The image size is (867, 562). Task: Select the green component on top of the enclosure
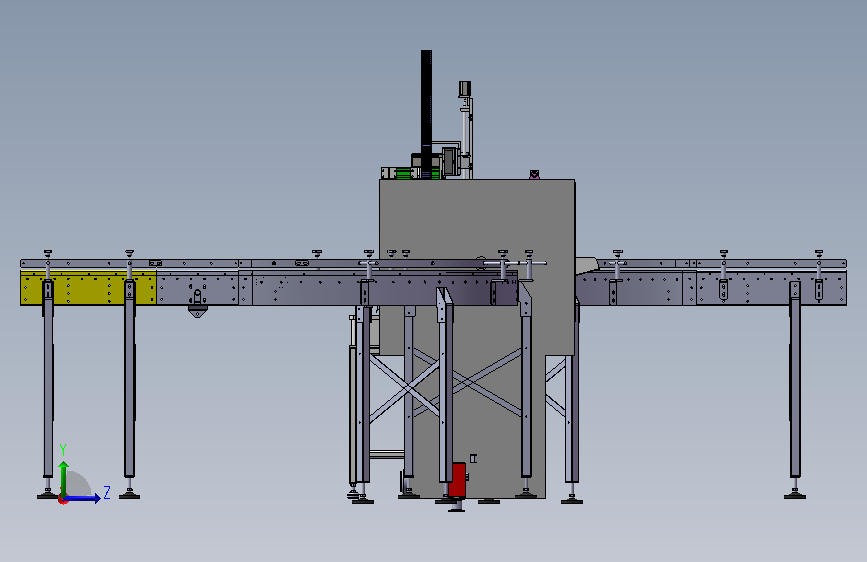(406, 174)
